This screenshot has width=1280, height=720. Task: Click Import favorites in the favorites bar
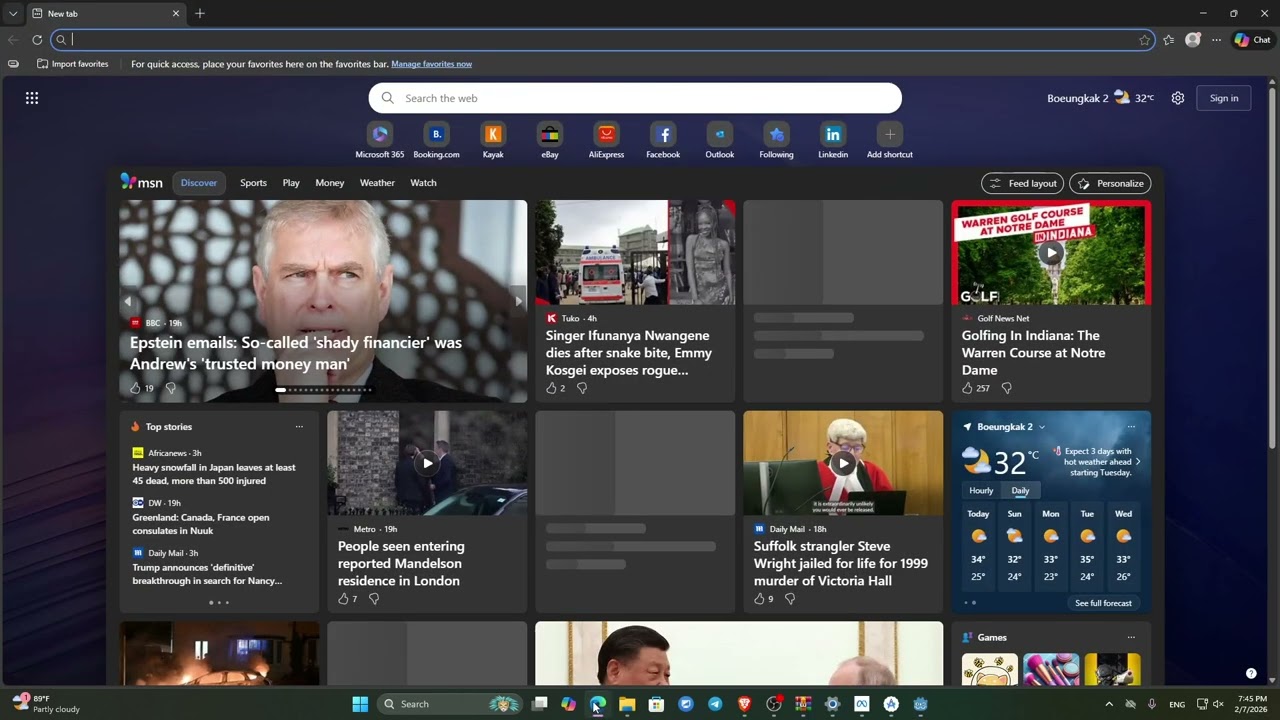coord(73,64)
